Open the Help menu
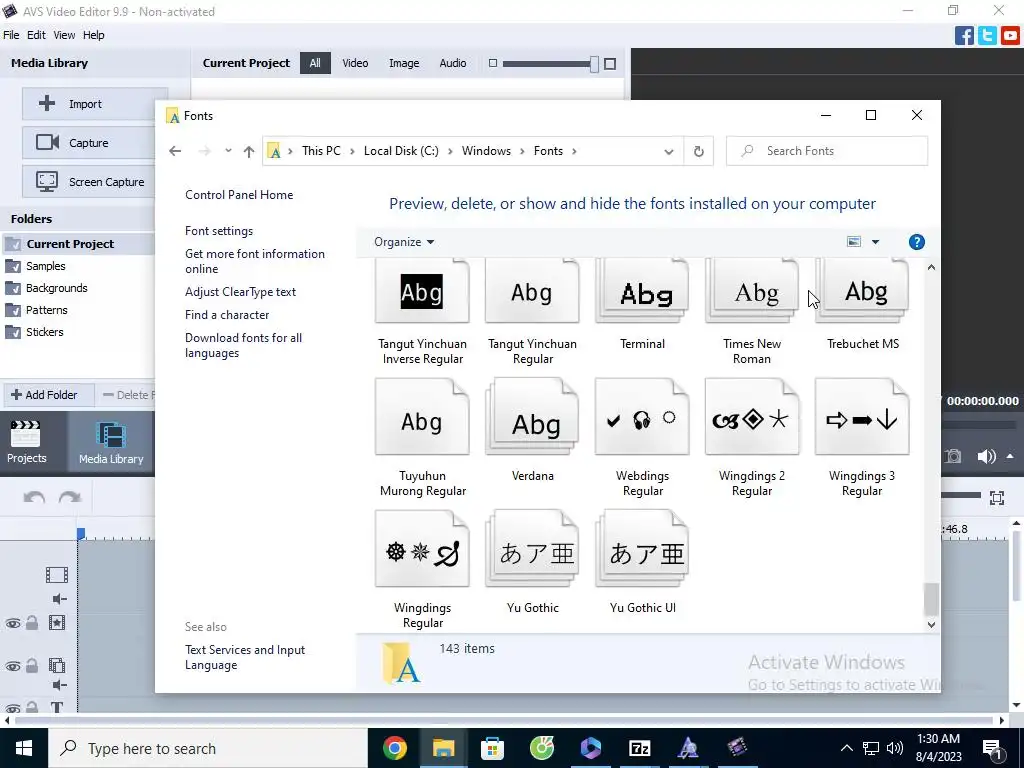Screen dimensions: 1024x768 93,35
